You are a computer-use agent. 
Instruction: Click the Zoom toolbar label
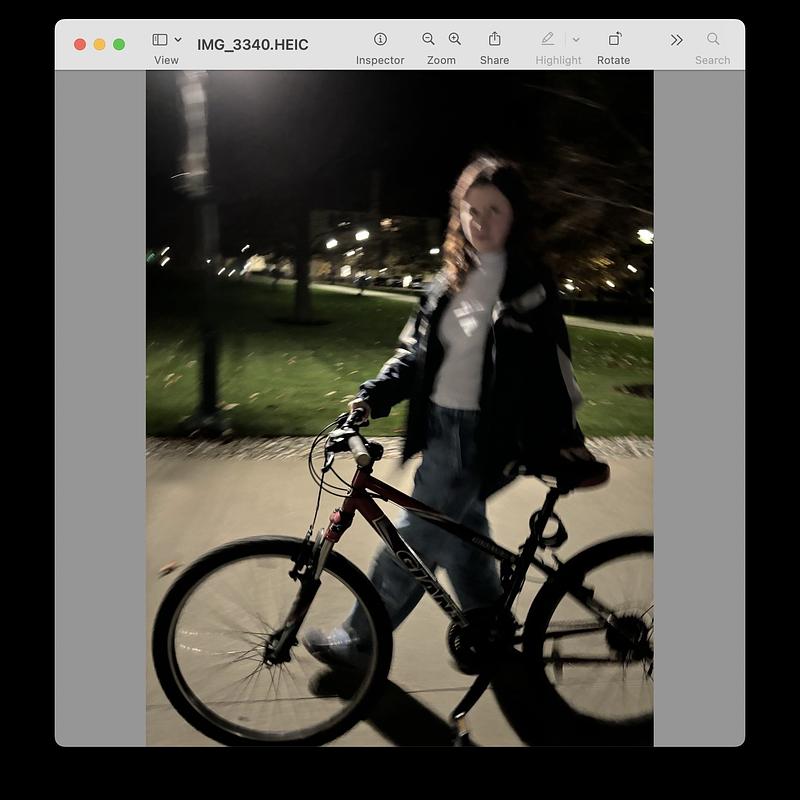pos(440,60)
